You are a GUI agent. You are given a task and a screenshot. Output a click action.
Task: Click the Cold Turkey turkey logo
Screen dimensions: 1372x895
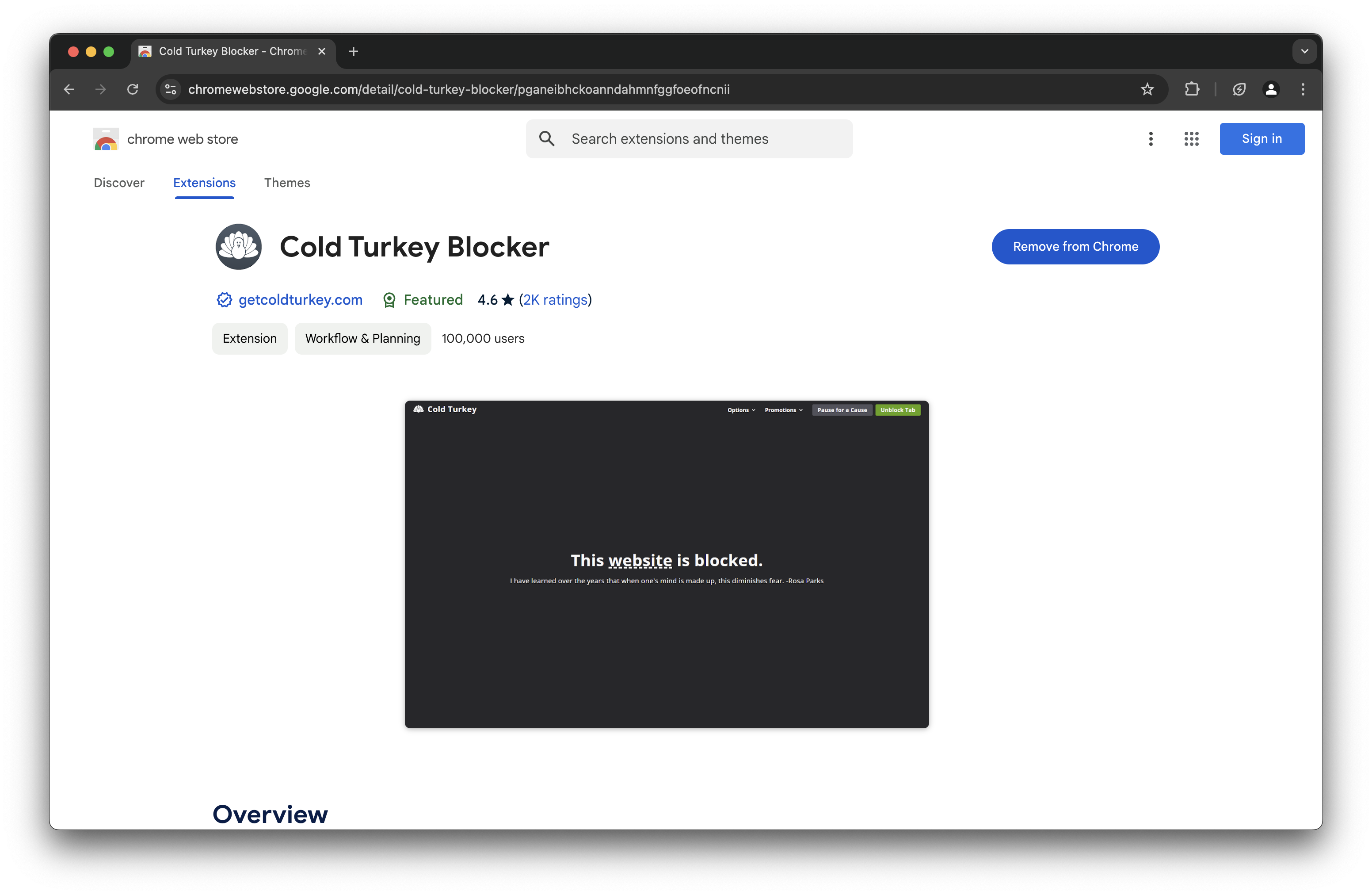(x=239, y=247)
